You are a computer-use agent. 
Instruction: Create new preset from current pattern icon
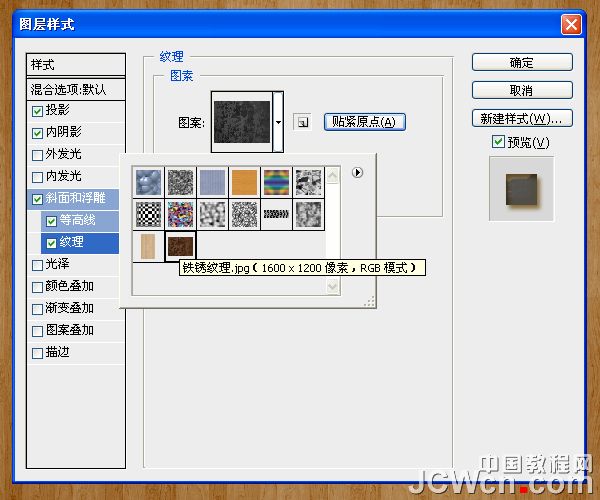(302, 122)
